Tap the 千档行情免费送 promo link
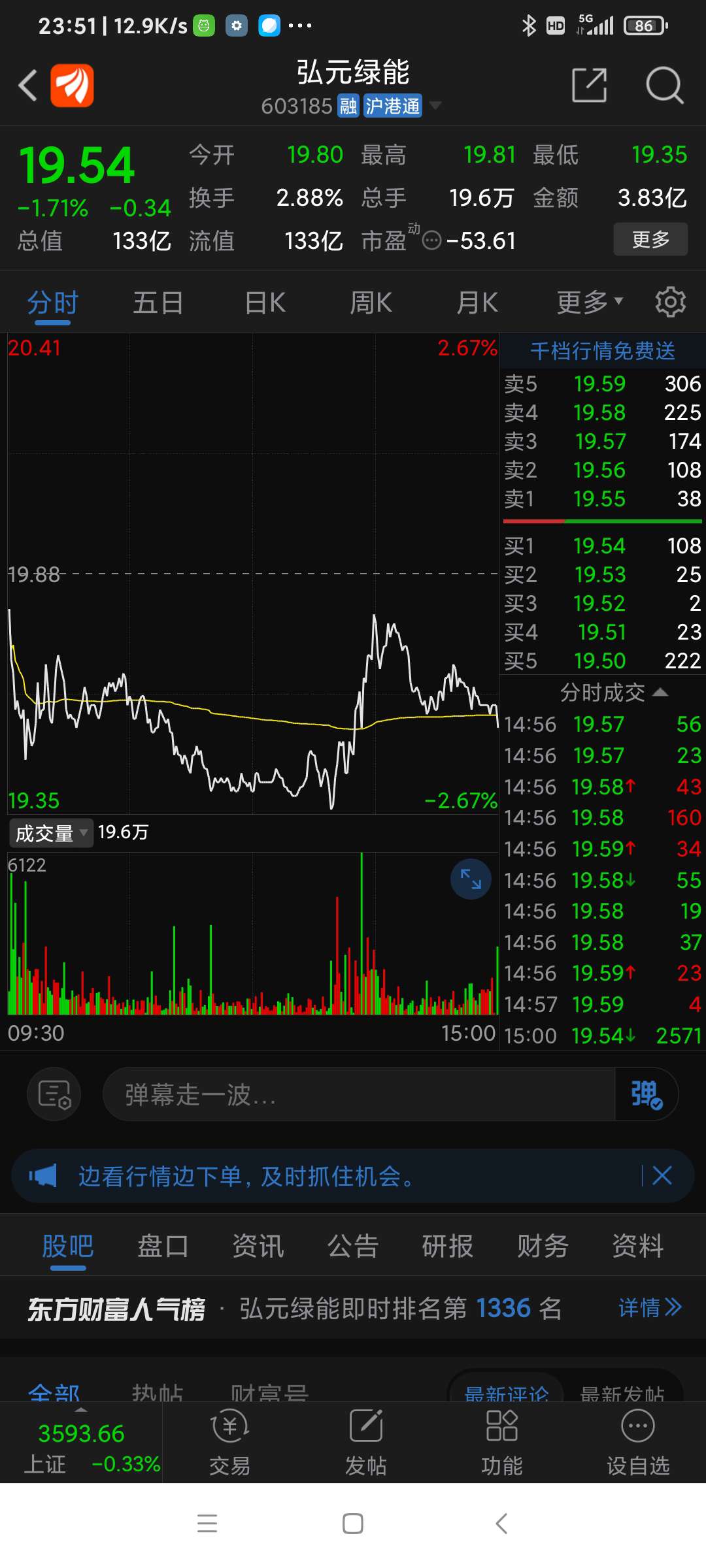 click(602, 351)
